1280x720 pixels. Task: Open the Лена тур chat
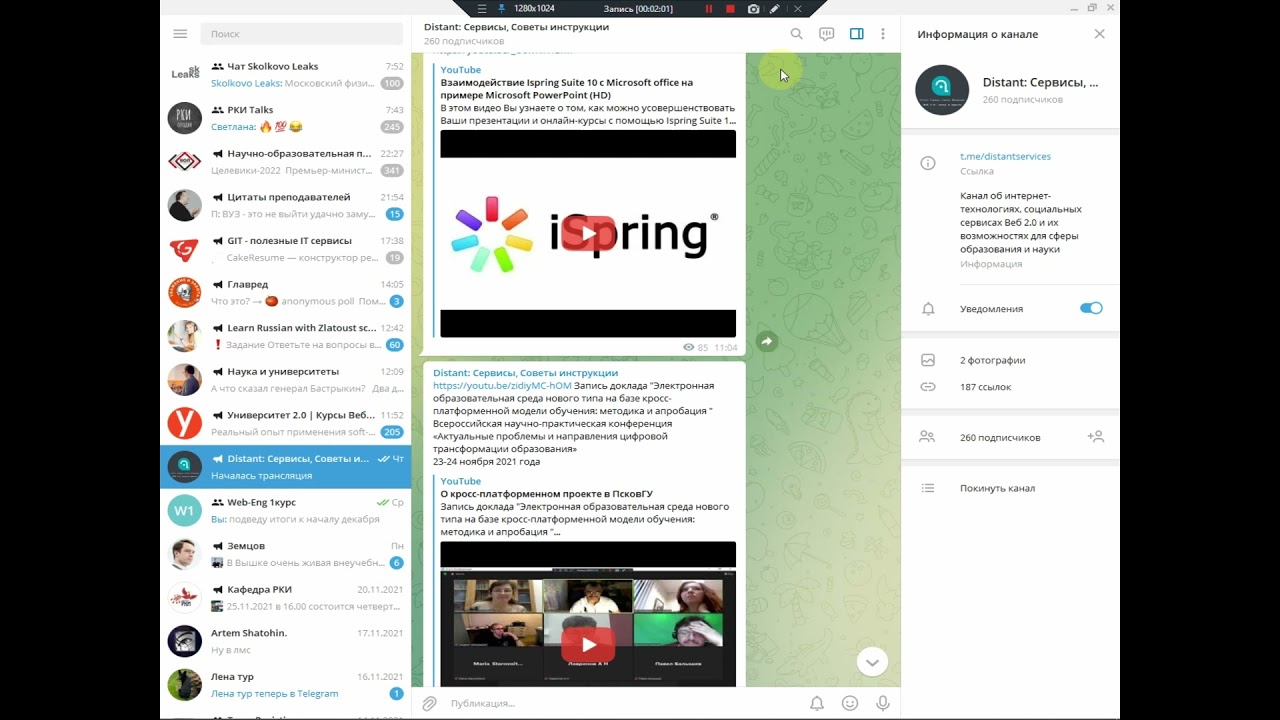[285, 685]
